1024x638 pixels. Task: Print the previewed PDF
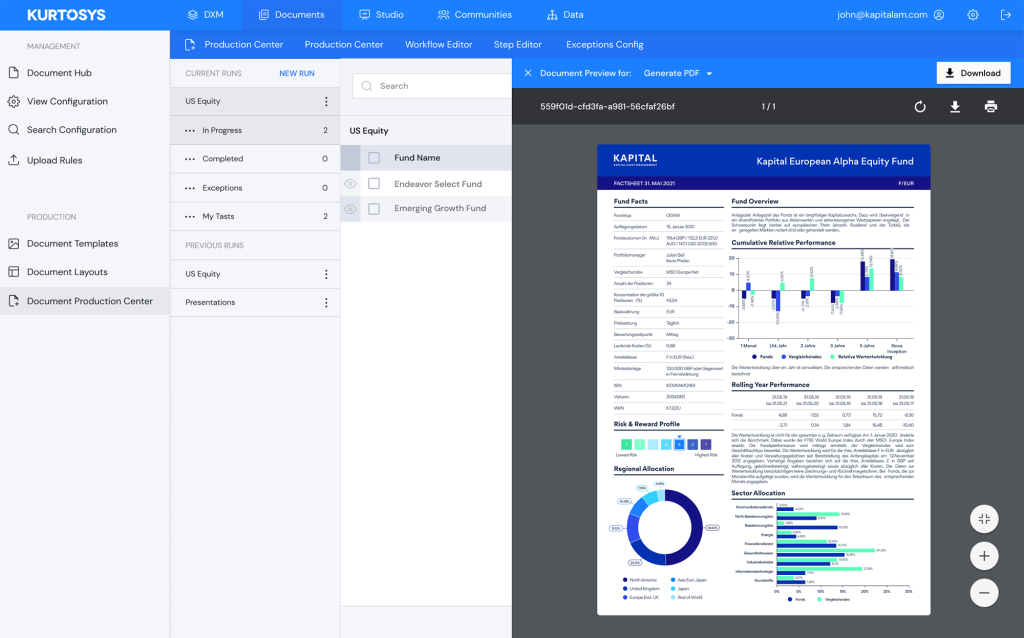[x=991, y=106]
